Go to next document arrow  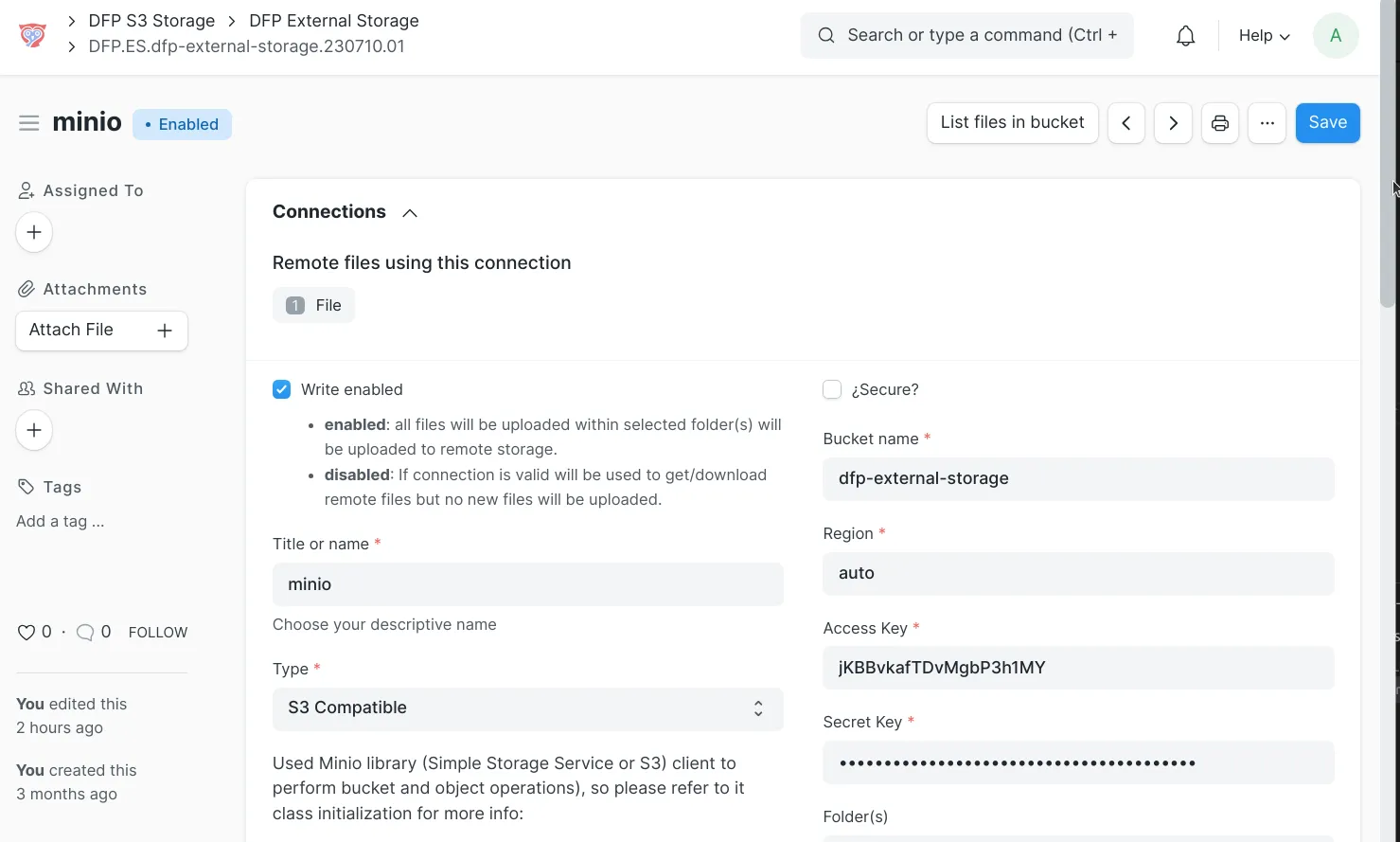point(1173,123)
